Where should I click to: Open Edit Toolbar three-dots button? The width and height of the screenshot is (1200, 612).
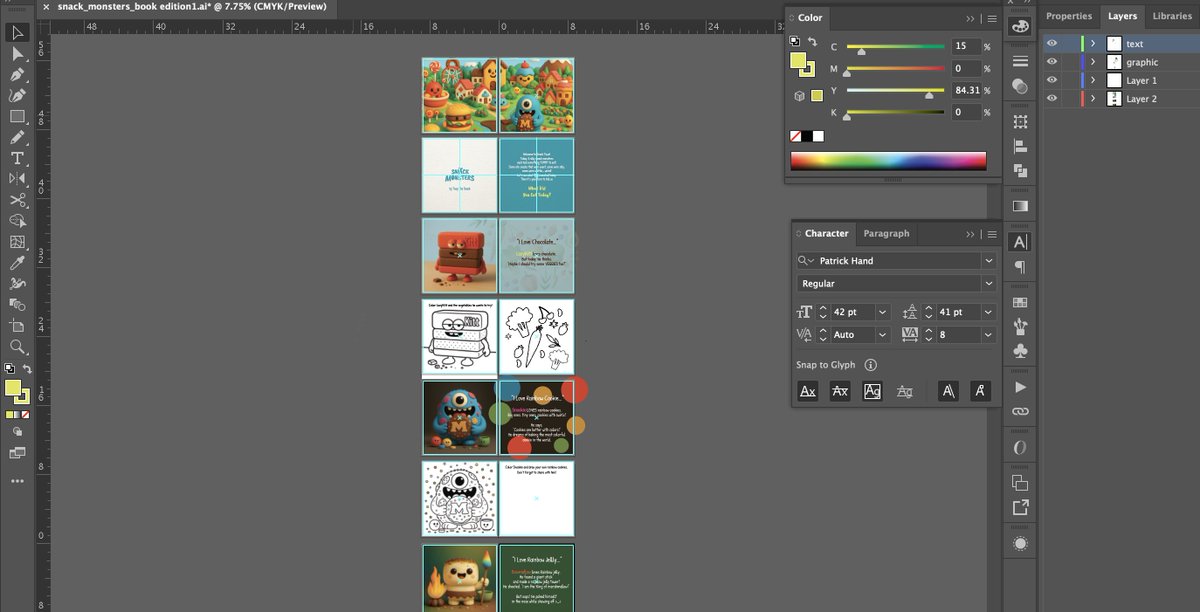tap(17, 481)
